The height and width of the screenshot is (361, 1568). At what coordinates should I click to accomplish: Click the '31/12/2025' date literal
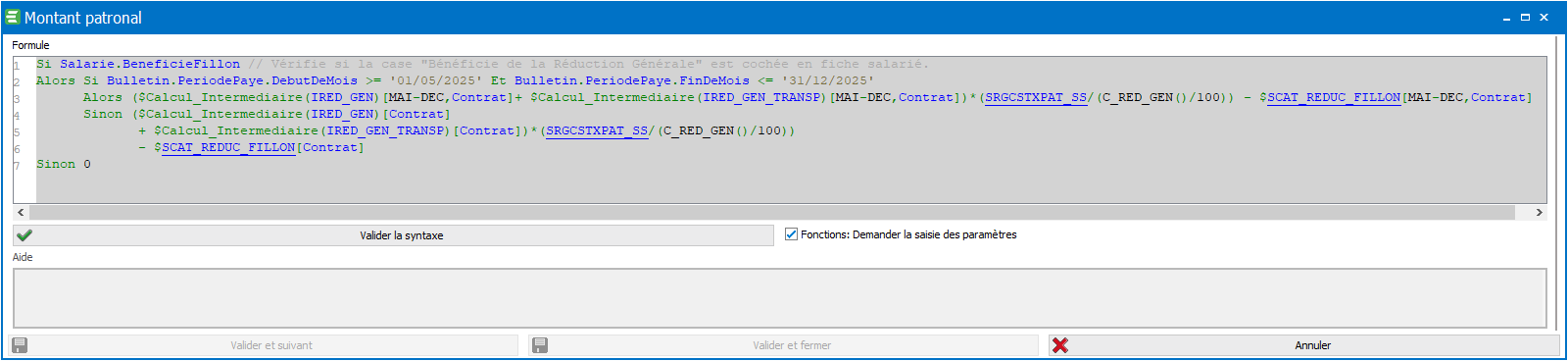(x=828, y=80)
